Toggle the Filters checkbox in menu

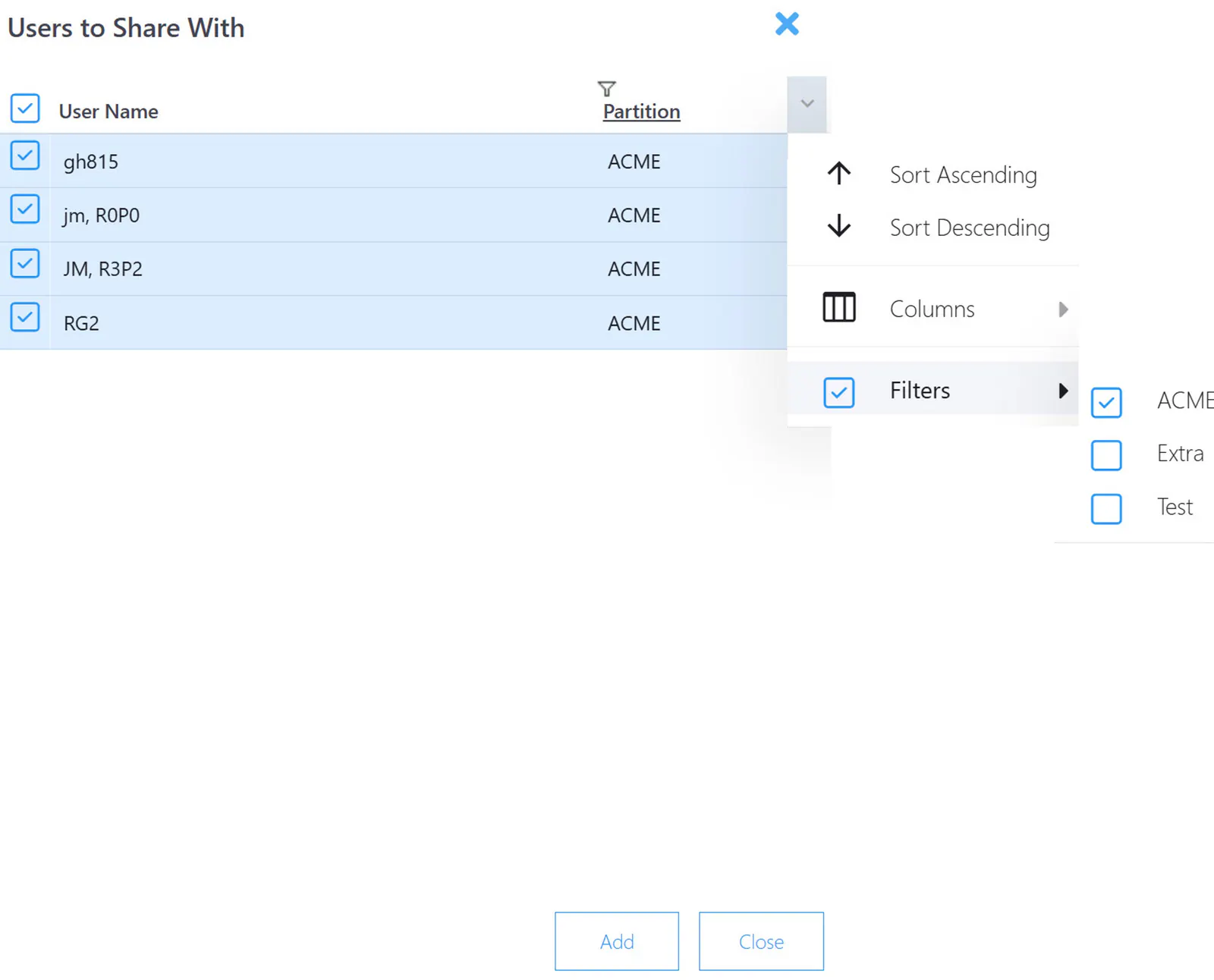point(839,393)
